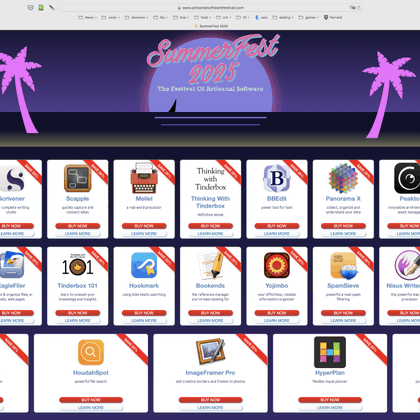The height and width of the screenshot is (420, 420).
Task: Expand the games bookmarks folder
Action: (x=309, y=17)
